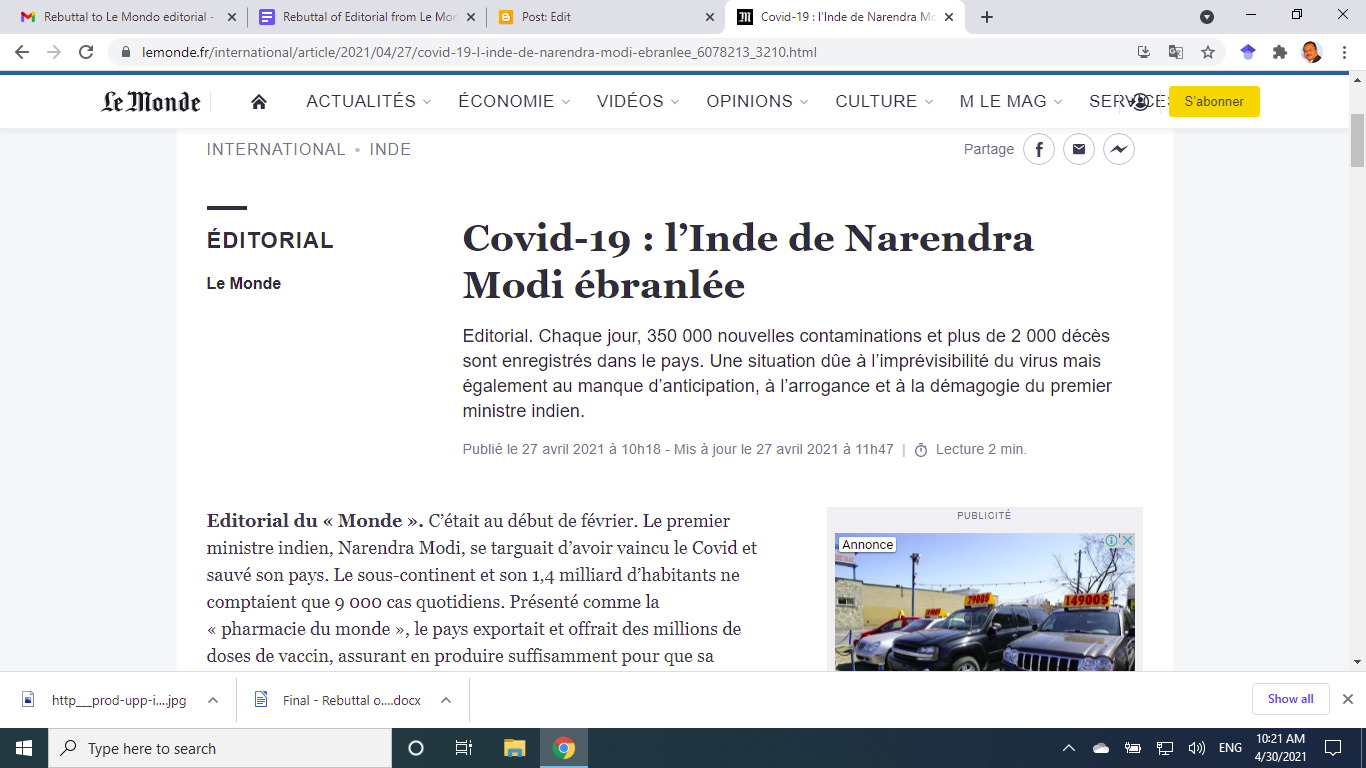
Task: Click the Le Monde logo
Action: pos(151,101)
